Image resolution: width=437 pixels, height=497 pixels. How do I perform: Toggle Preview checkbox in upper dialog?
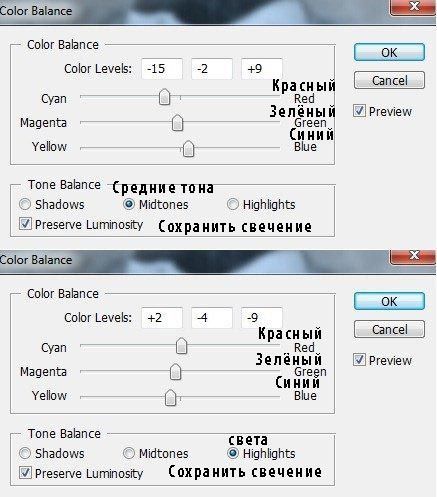coord(359,111)
